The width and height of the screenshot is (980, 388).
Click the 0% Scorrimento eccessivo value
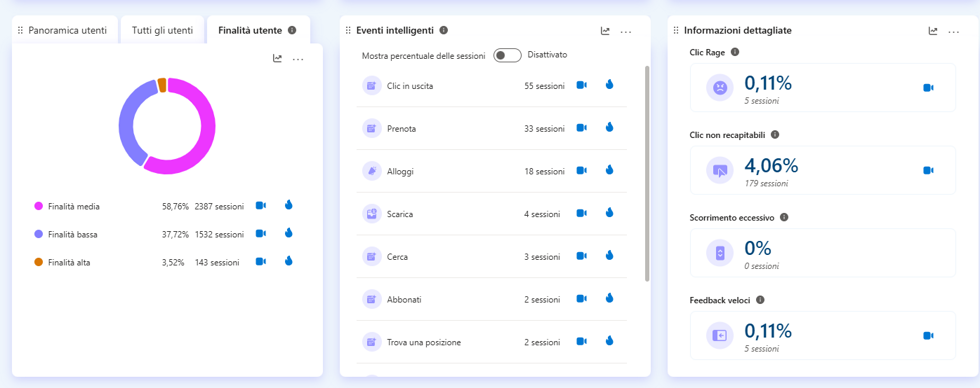coord(758,248)
